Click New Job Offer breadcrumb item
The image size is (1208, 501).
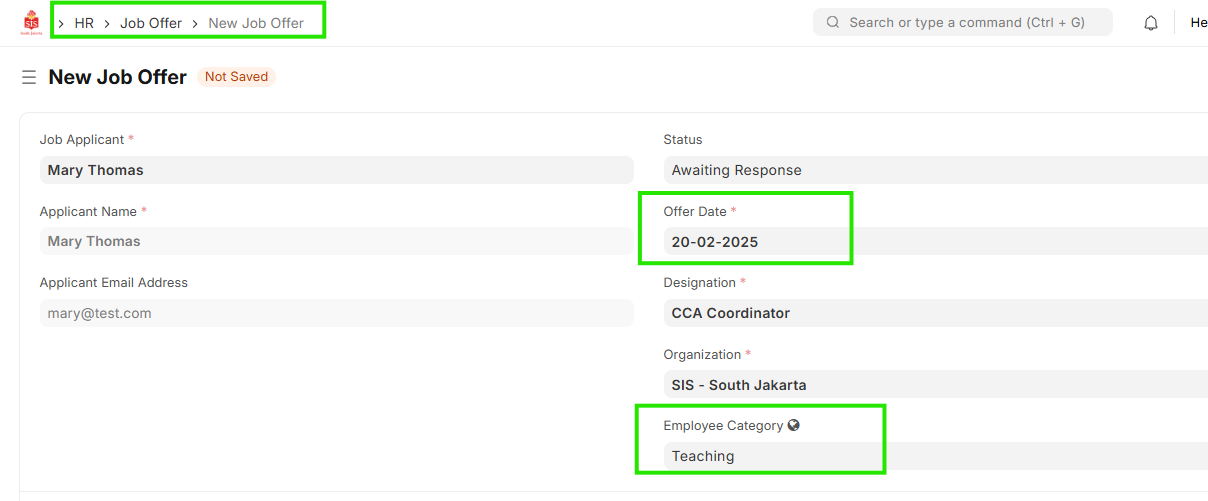pyautogui.click(x=256, y=23)
